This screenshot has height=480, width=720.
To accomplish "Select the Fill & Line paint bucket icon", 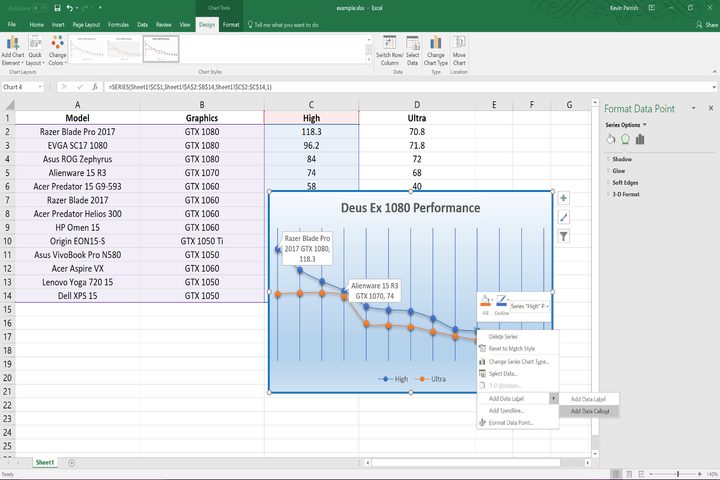I will click(610, 139).
